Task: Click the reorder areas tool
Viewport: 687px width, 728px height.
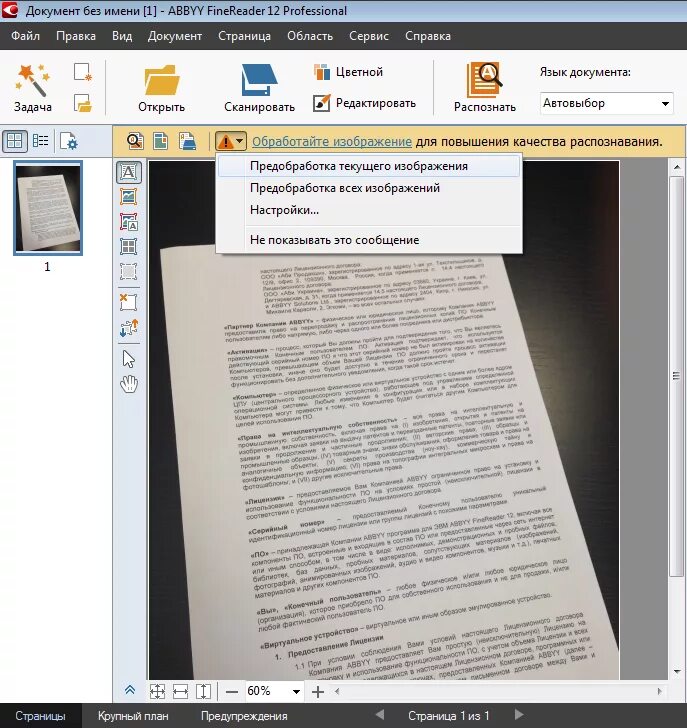Action: pos(129,328)
